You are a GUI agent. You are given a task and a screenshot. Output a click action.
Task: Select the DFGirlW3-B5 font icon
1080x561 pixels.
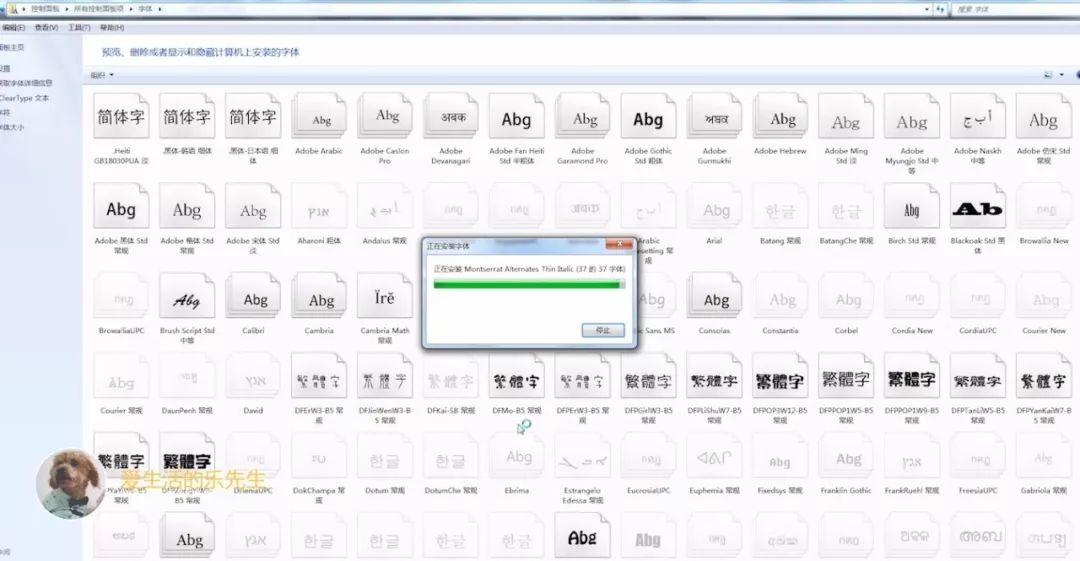[648, 376]
